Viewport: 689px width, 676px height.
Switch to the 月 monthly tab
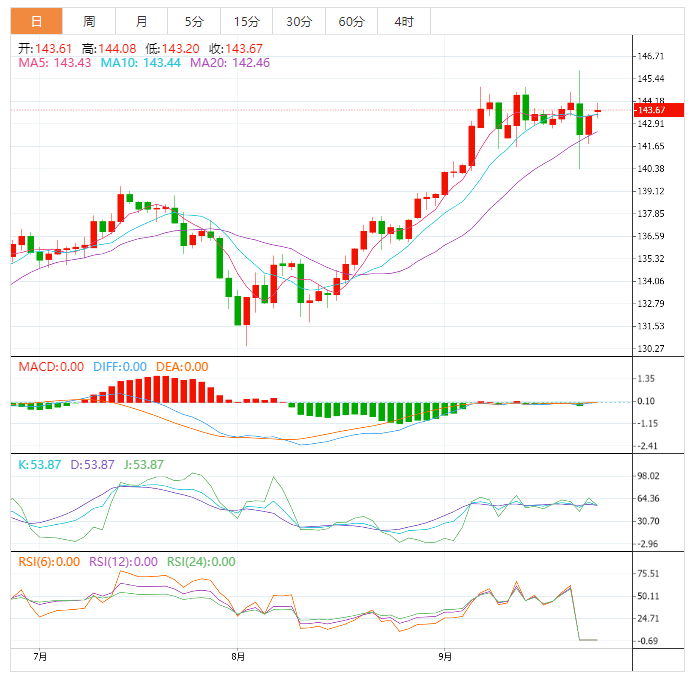(141, 21)
